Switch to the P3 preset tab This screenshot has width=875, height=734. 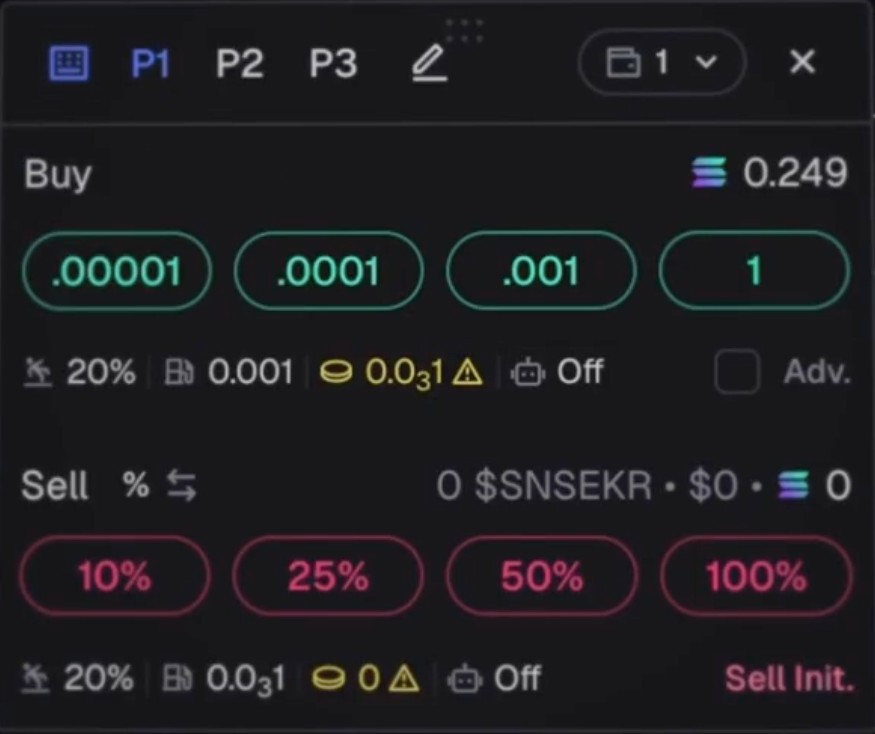332,64
